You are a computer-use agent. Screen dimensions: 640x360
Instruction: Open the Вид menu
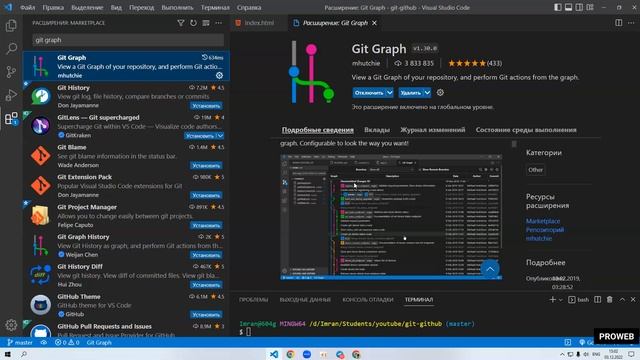pyautogui.click(x=116, y=7)
